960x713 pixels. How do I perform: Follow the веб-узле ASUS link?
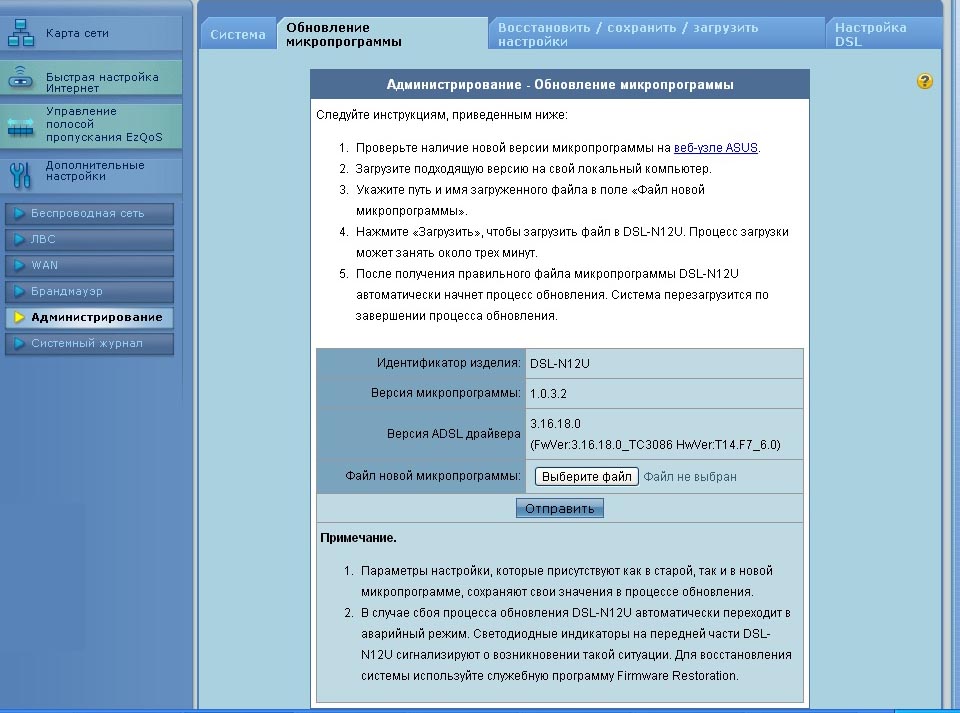pos(716,147)
